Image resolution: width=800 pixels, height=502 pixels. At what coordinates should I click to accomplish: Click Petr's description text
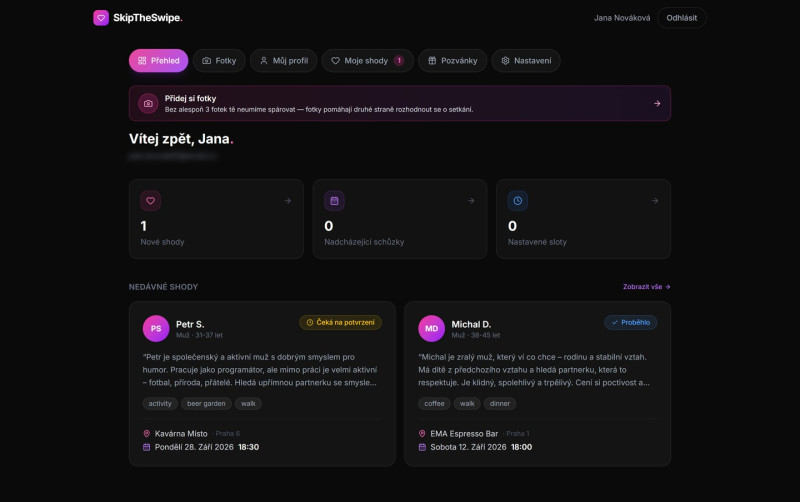tap(260, 370)
